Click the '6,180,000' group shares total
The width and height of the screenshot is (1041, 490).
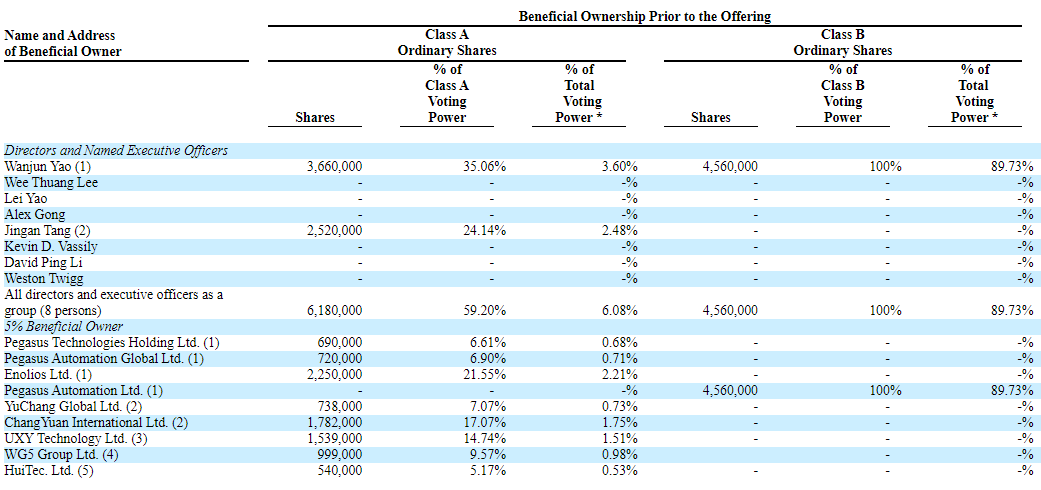[x=335, y=310]
